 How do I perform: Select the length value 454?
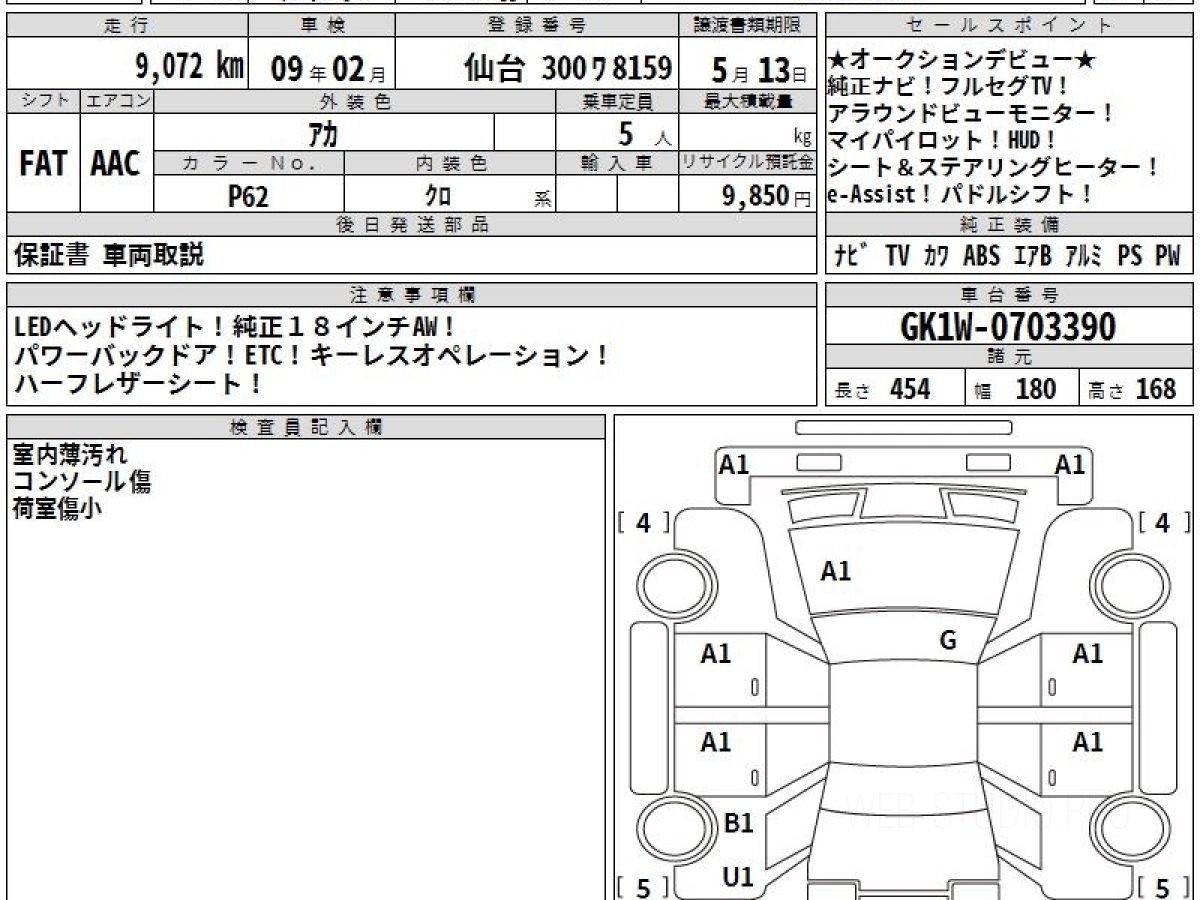(x=910, y=389)
